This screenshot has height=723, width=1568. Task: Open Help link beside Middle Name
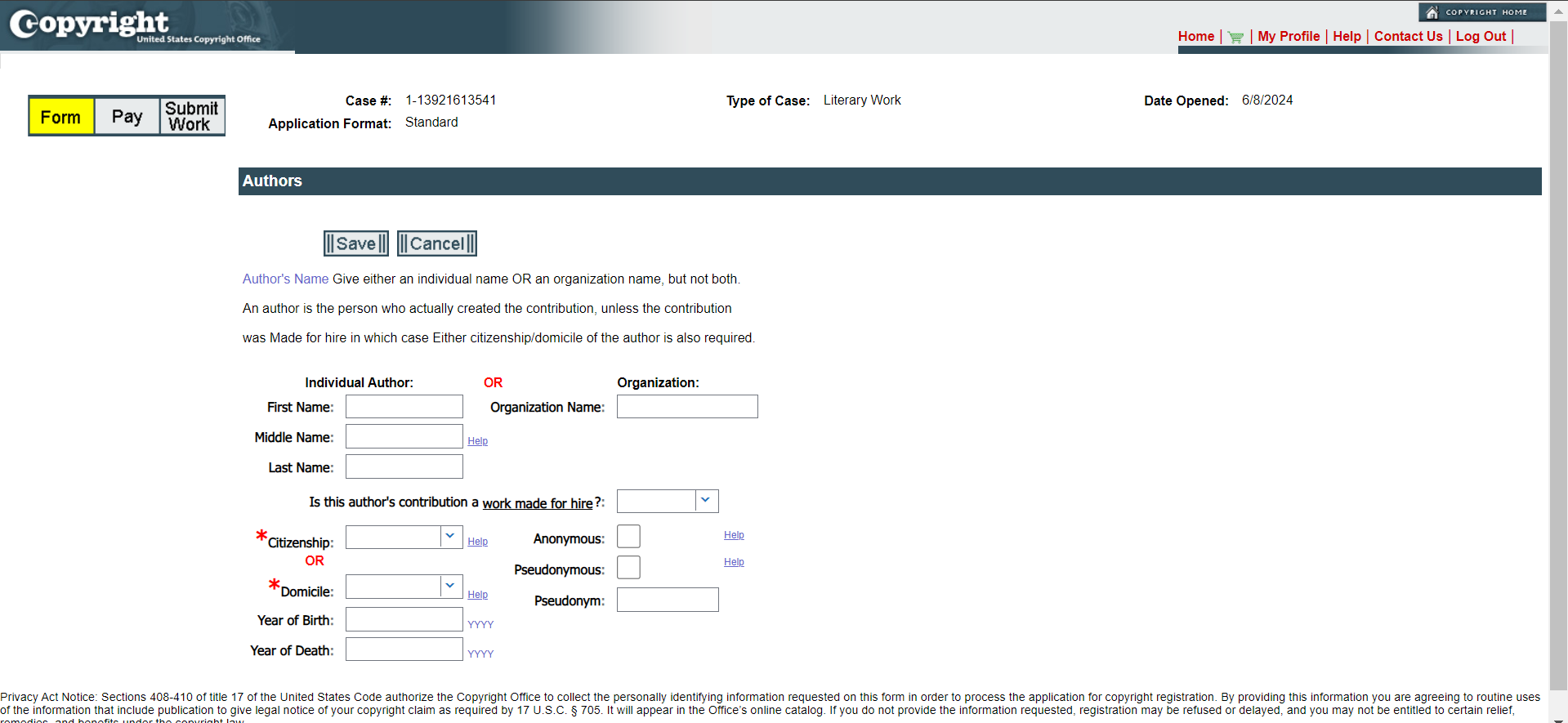(x=477, y=441)
